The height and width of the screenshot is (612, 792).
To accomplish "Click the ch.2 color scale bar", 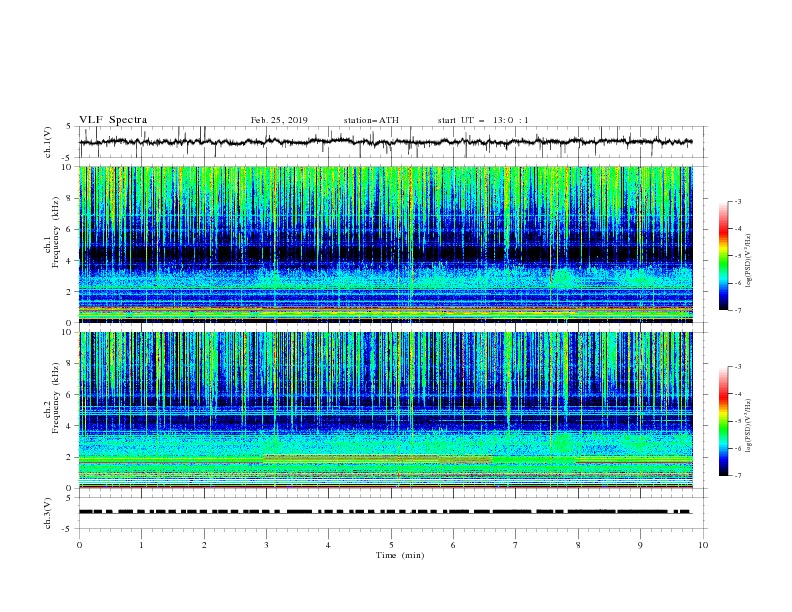I will pos(723,421).
